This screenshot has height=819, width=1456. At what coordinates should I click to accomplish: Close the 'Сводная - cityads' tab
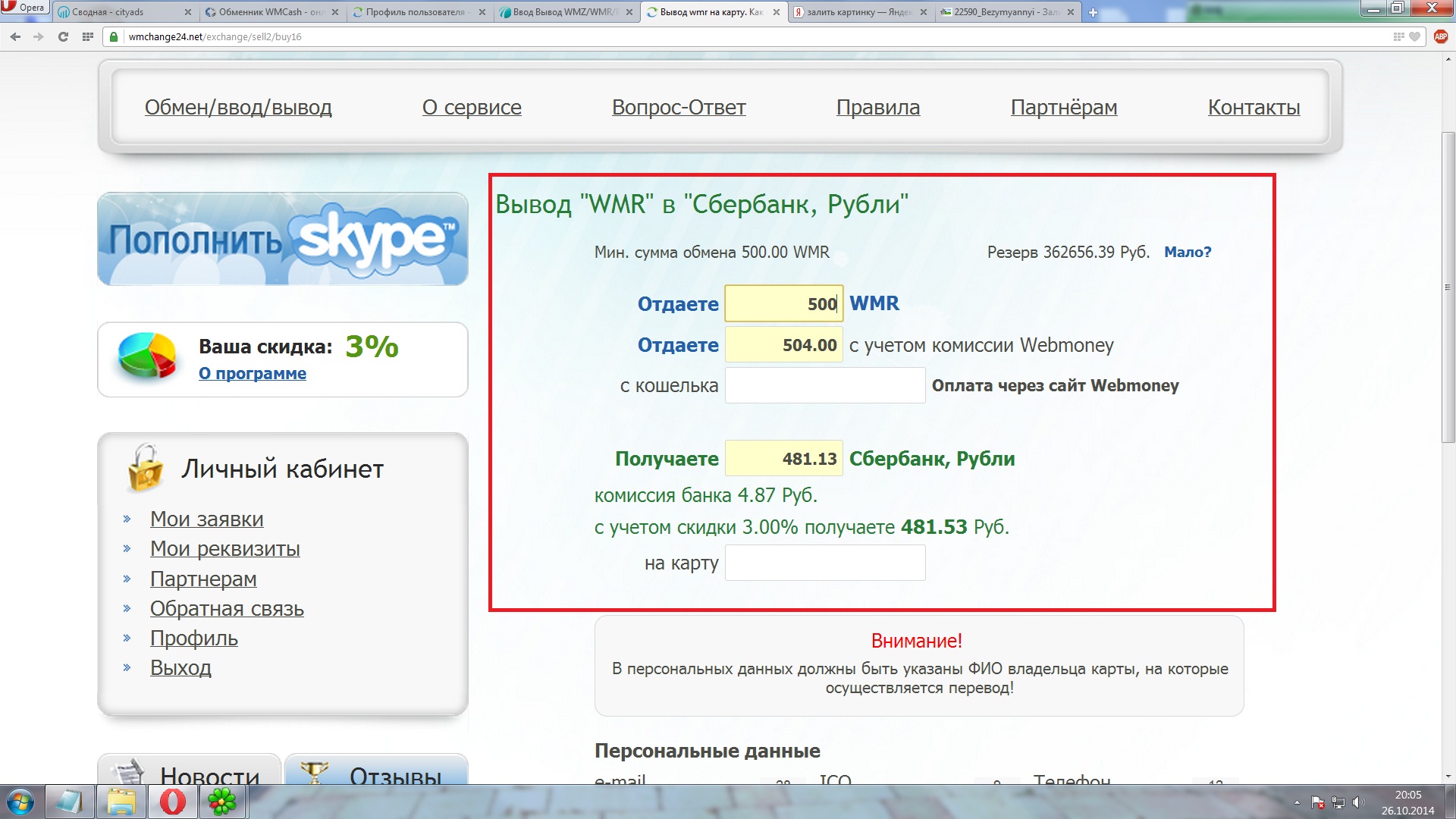point(188,12)
